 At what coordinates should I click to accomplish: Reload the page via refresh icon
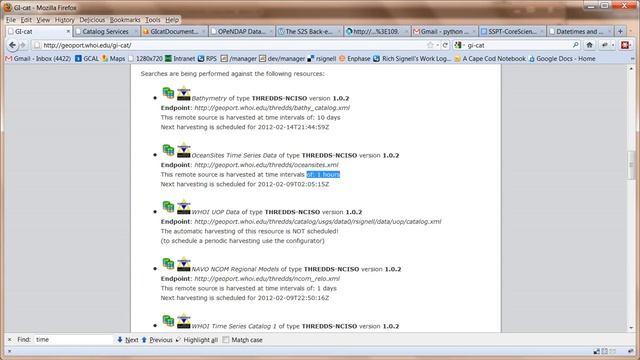445,45
